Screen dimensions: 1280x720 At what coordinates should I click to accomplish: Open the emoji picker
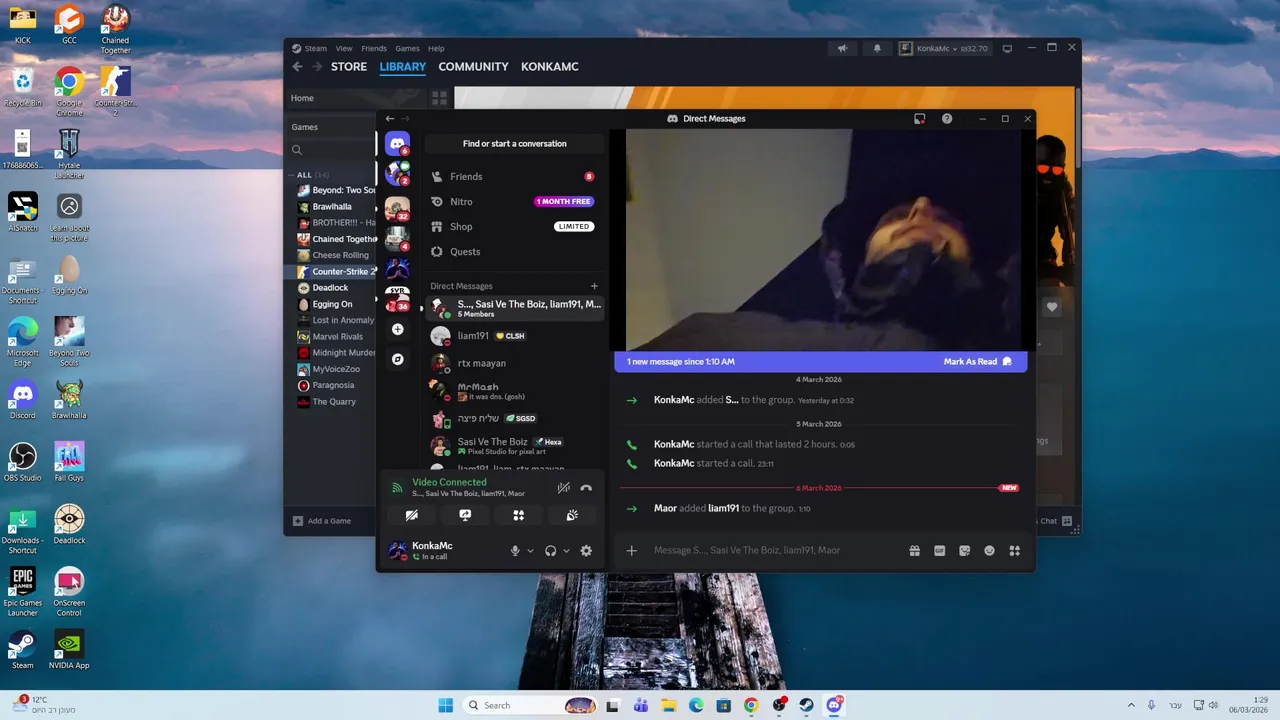point(989,550)
